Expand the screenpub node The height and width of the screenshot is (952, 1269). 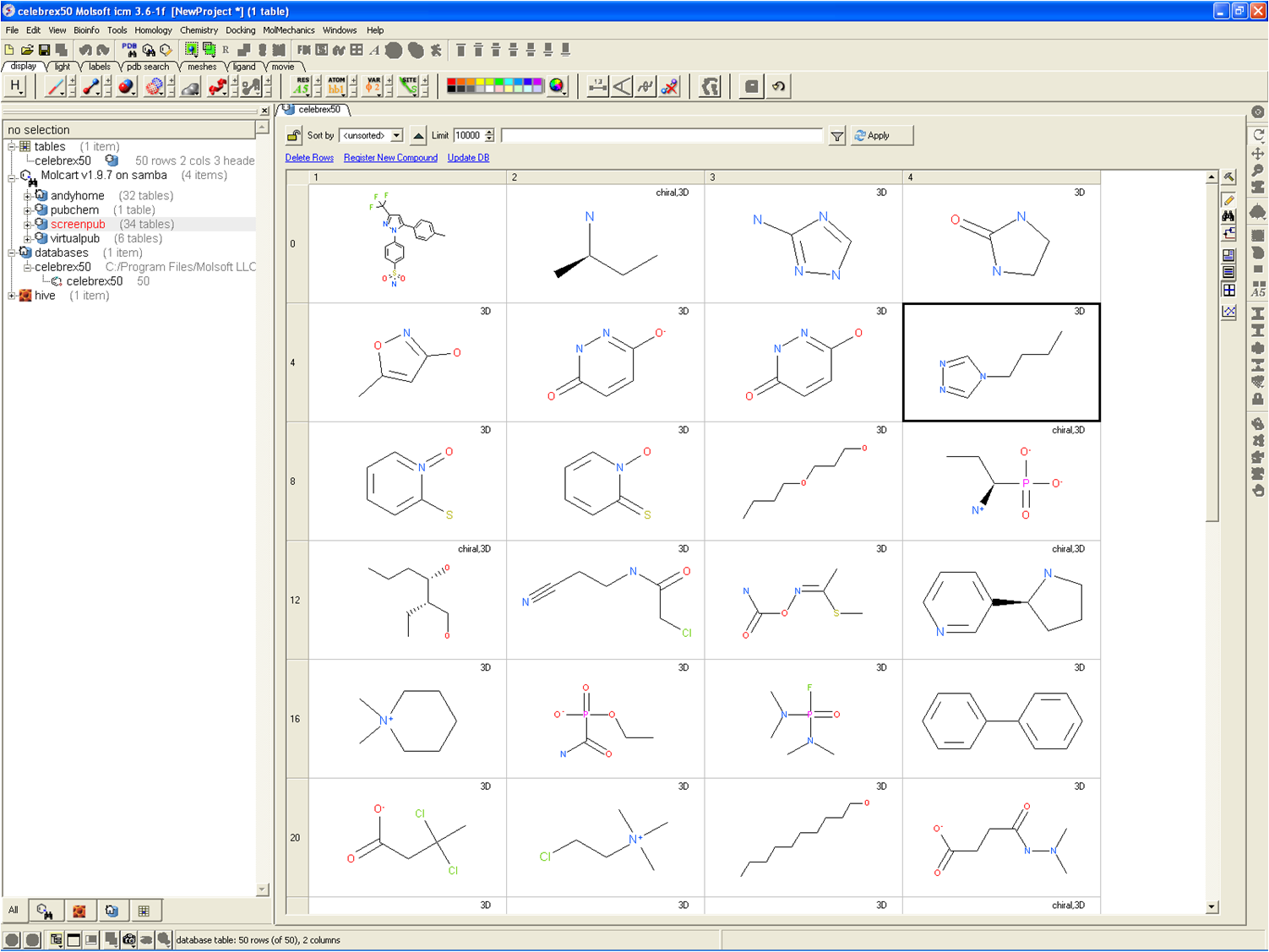point(27,225)
